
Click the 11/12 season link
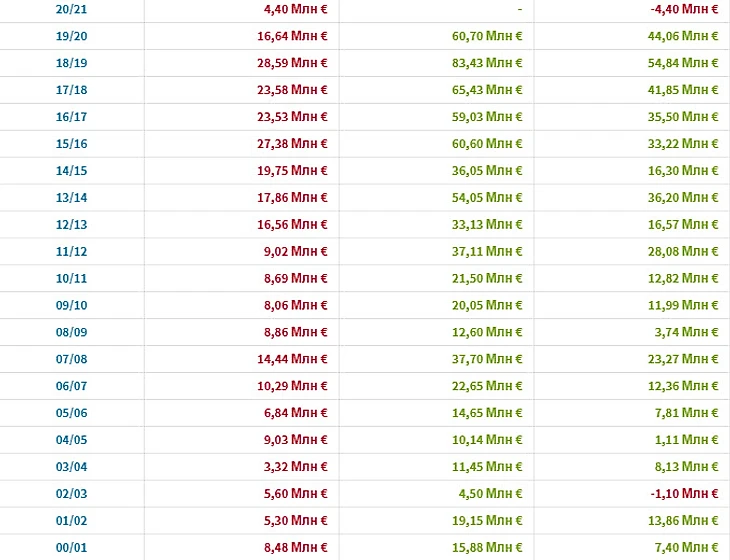click(70, 252)
